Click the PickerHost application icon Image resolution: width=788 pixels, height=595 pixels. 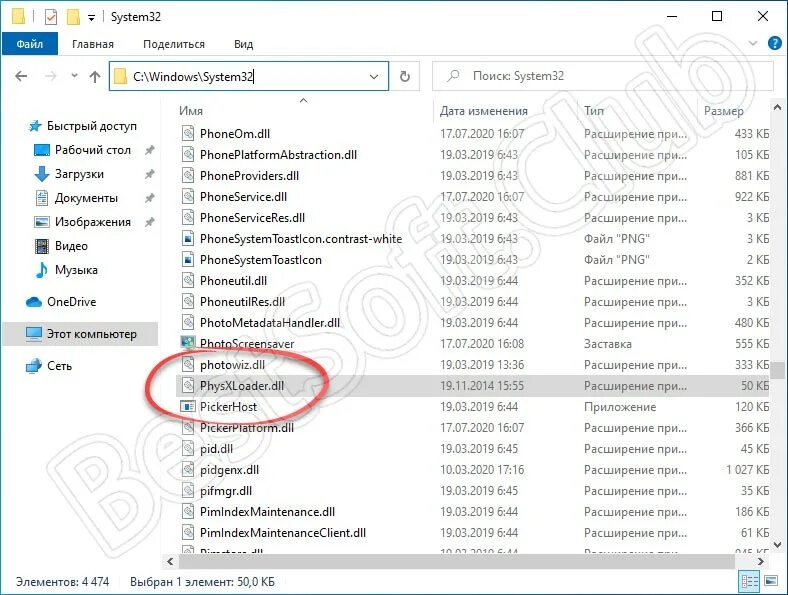coord(187,407)
